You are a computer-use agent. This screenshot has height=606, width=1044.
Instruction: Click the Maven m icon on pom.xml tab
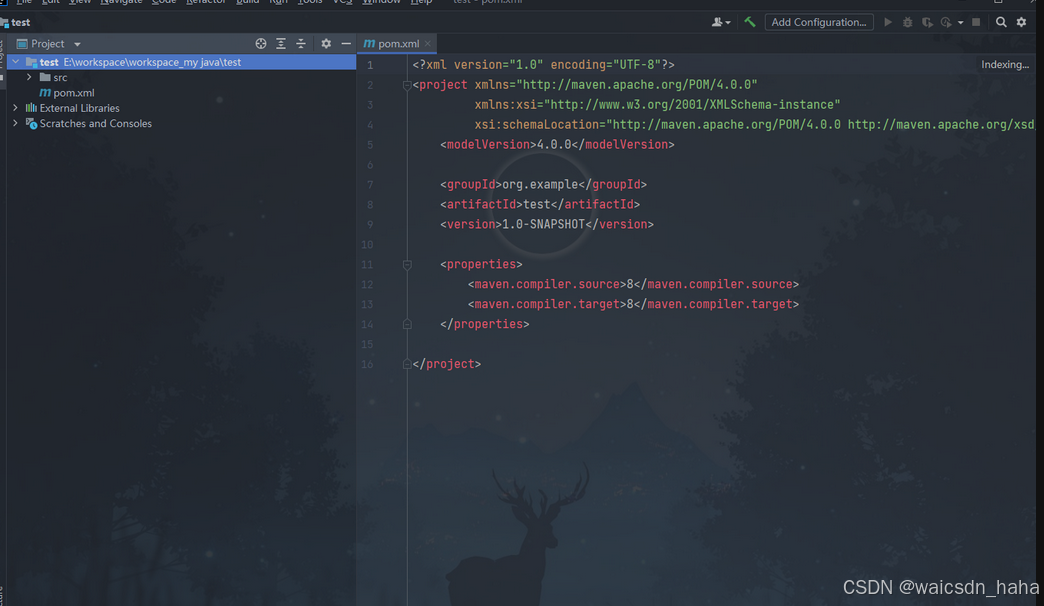[369, 43]
